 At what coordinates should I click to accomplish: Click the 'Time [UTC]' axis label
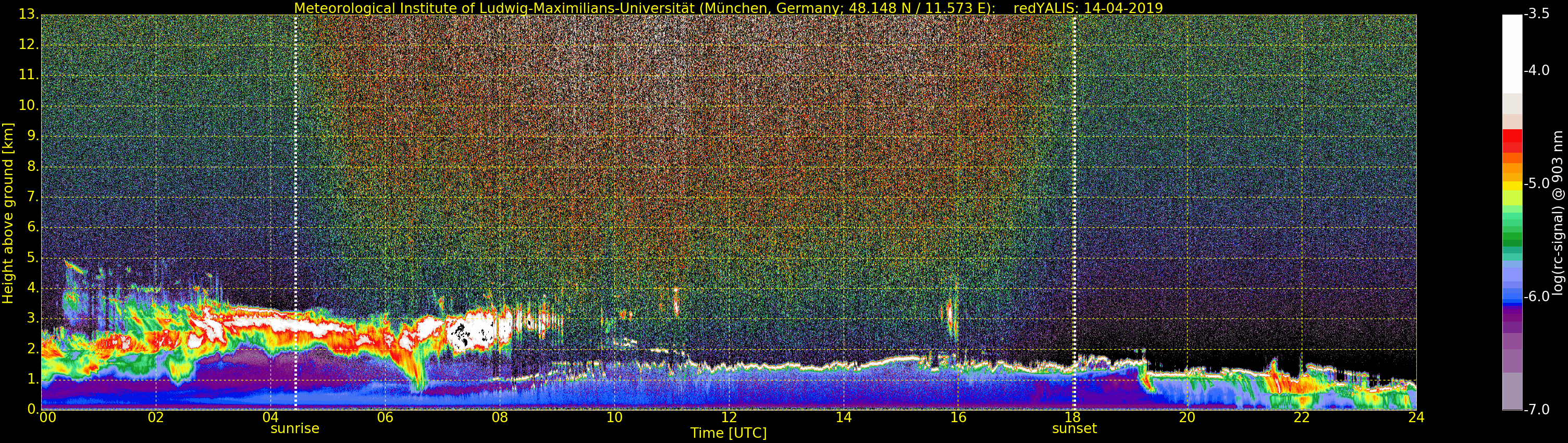point(729,433)
